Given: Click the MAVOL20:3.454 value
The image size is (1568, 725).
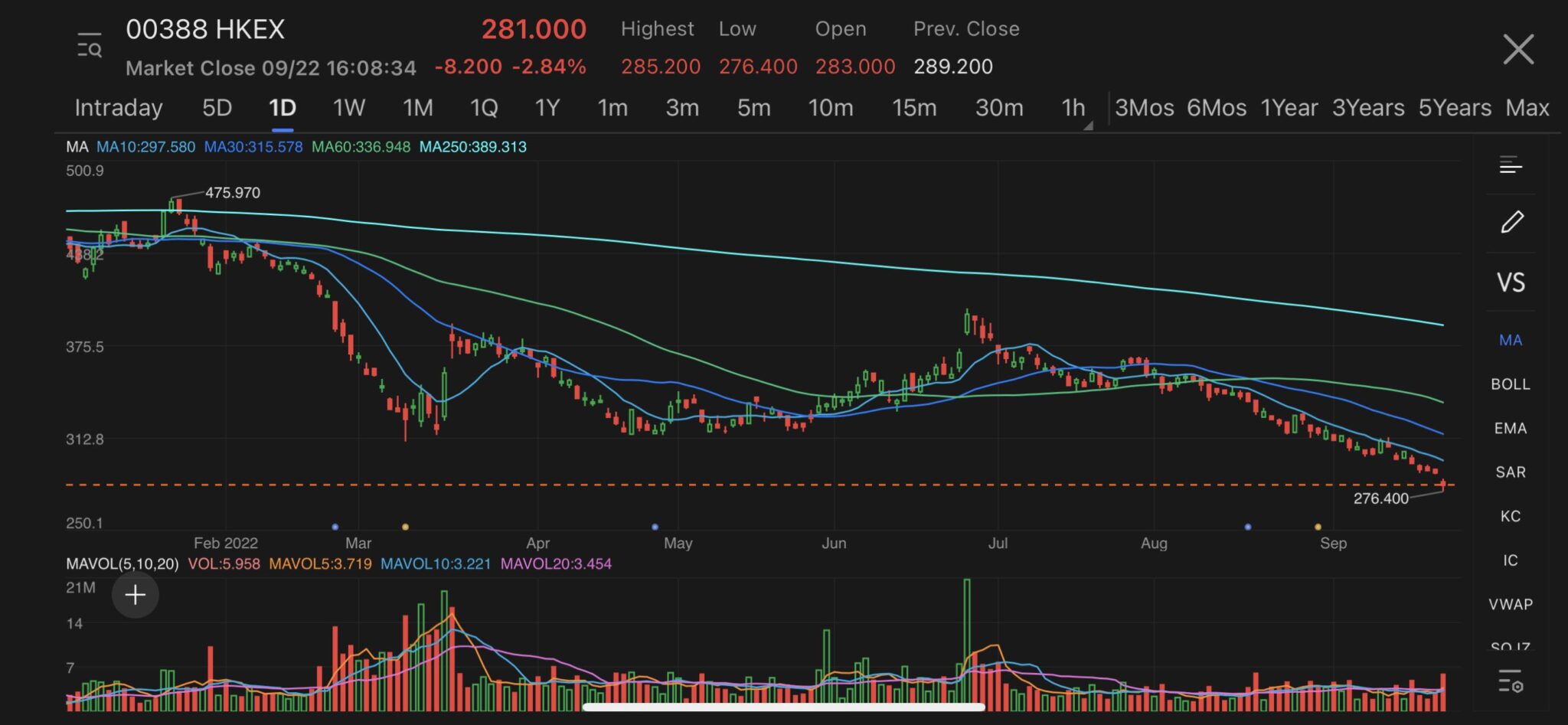Looking at the screenshot, I should (556, 564).
